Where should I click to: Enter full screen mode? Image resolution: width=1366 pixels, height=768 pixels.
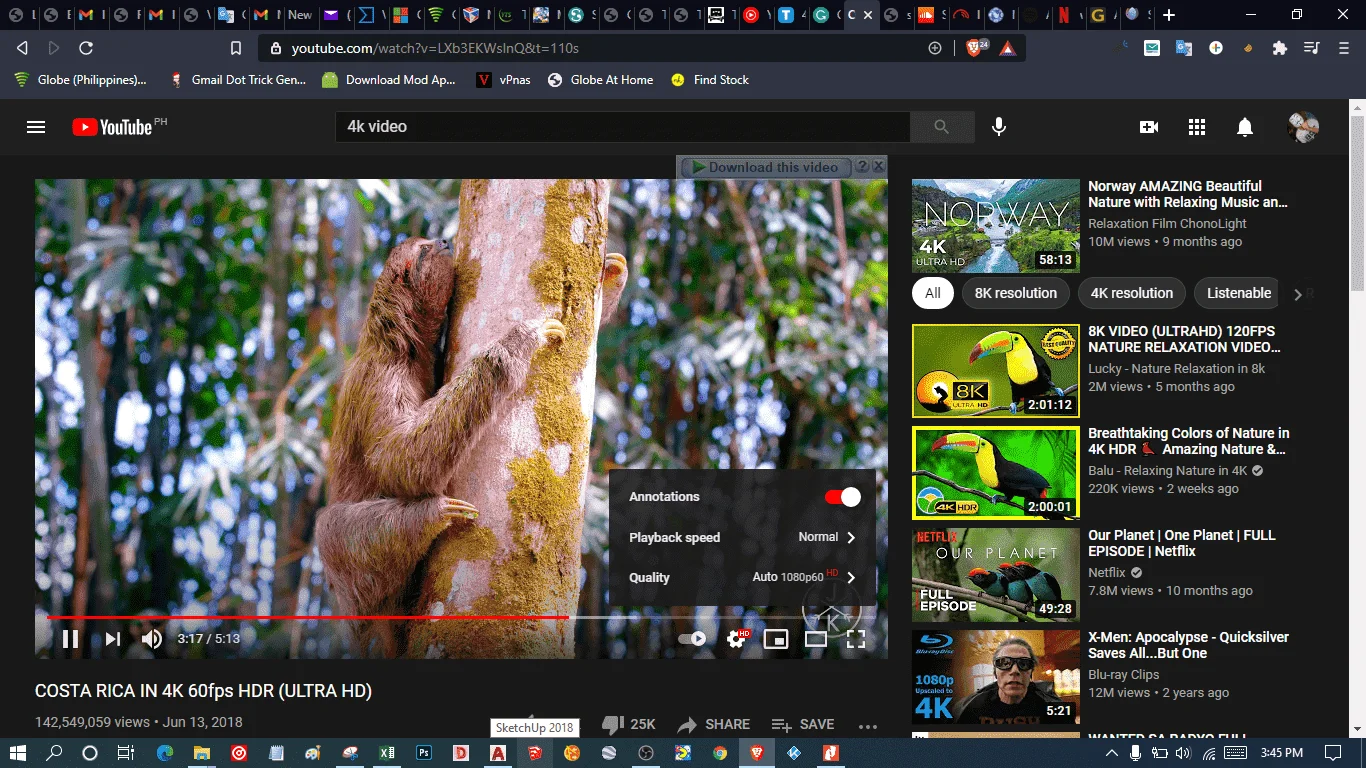click(x=856, y=639)
